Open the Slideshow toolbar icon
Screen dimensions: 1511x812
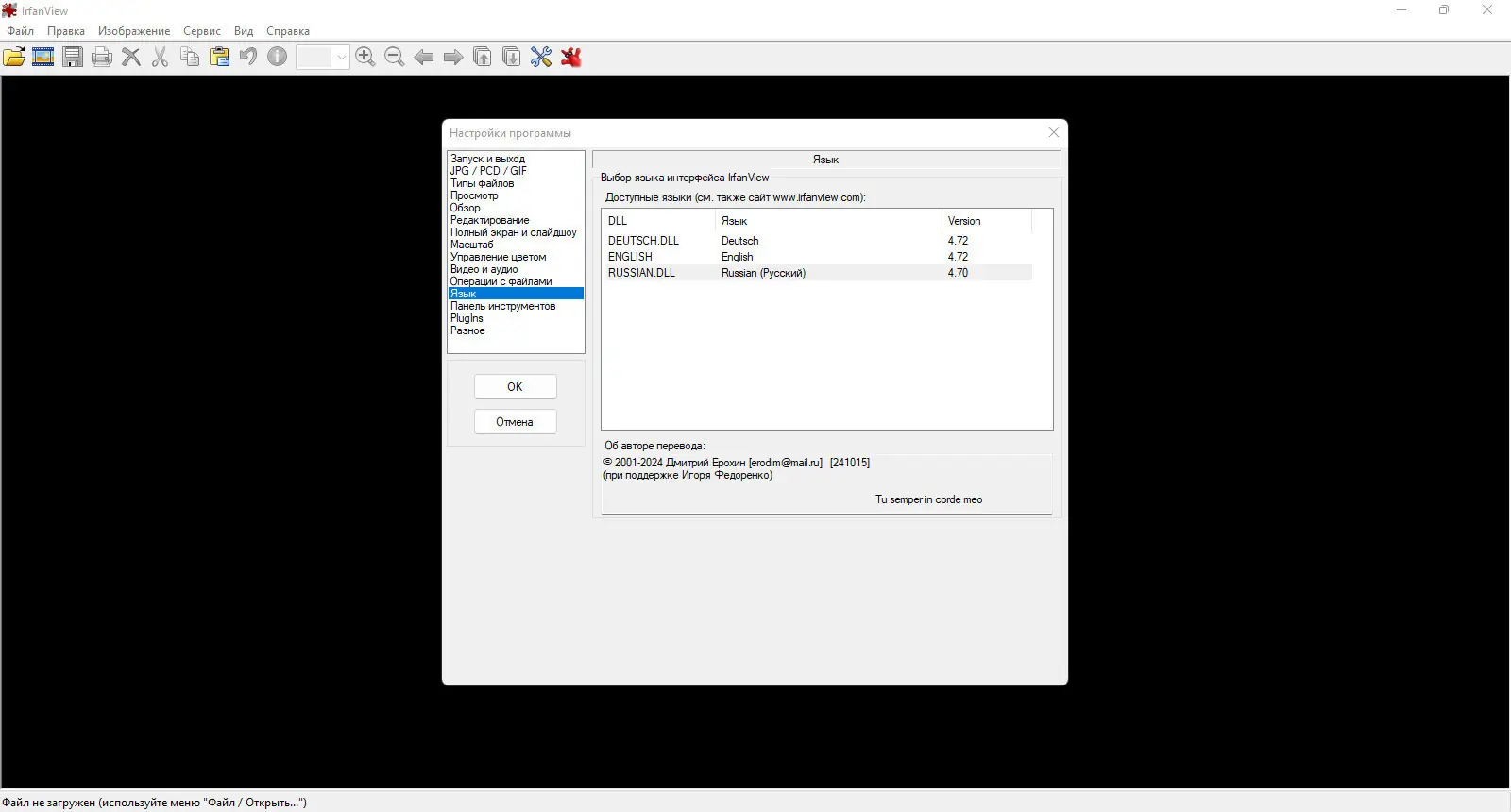point(43,57)
